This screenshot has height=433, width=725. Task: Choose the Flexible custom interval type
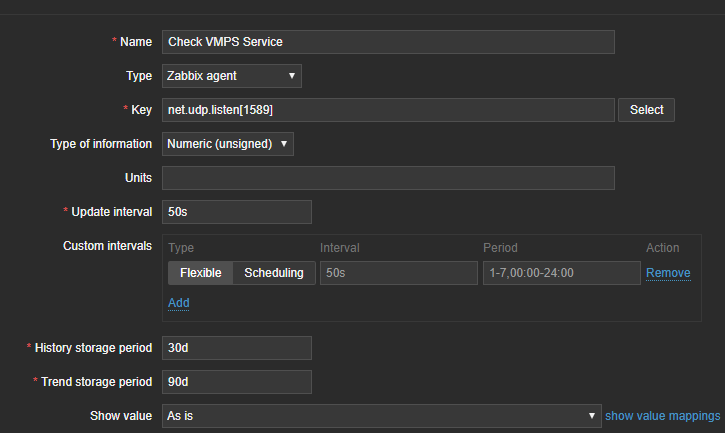pos(200,273)
